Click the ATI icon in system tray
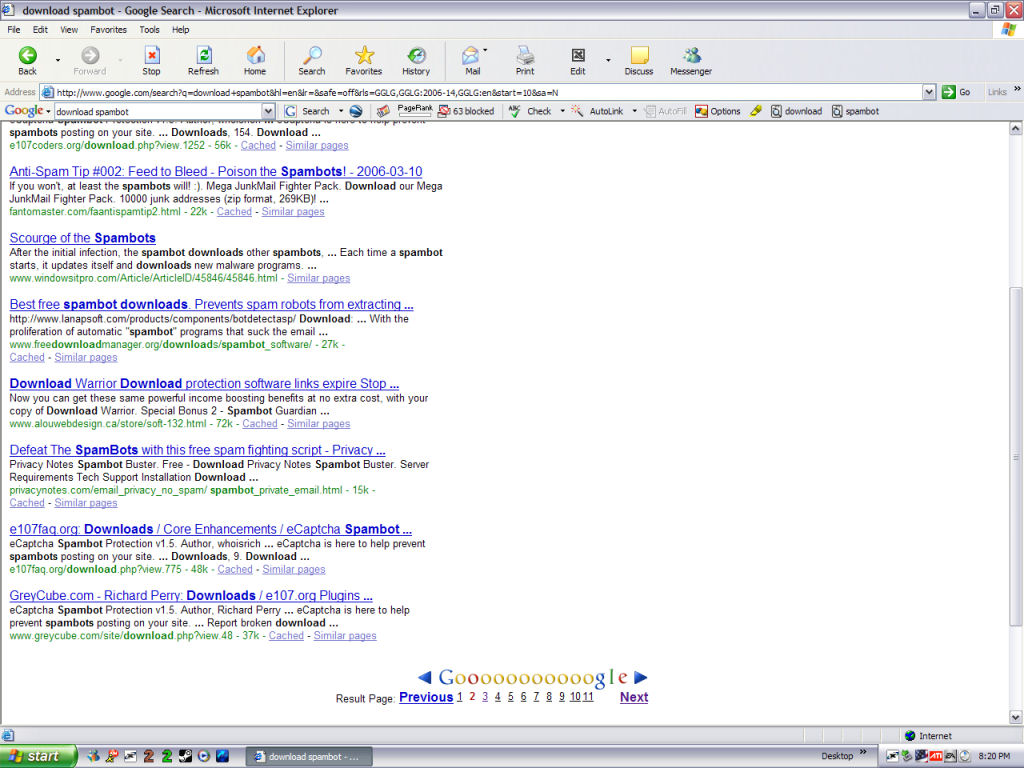The height and width of the screenshot is (768, 1024). tap(935, 756)
